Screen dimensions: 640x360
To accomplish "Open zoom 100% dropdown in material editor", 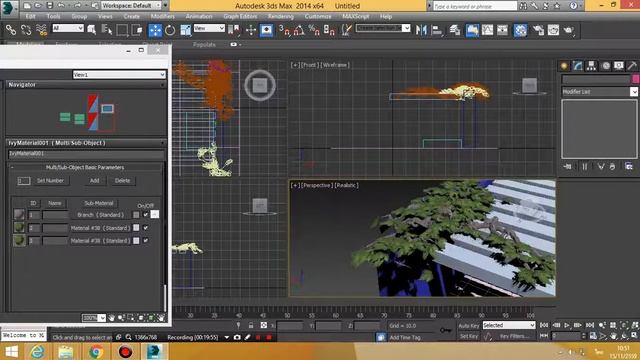I will pyautogui.click(x=94, y=318).
